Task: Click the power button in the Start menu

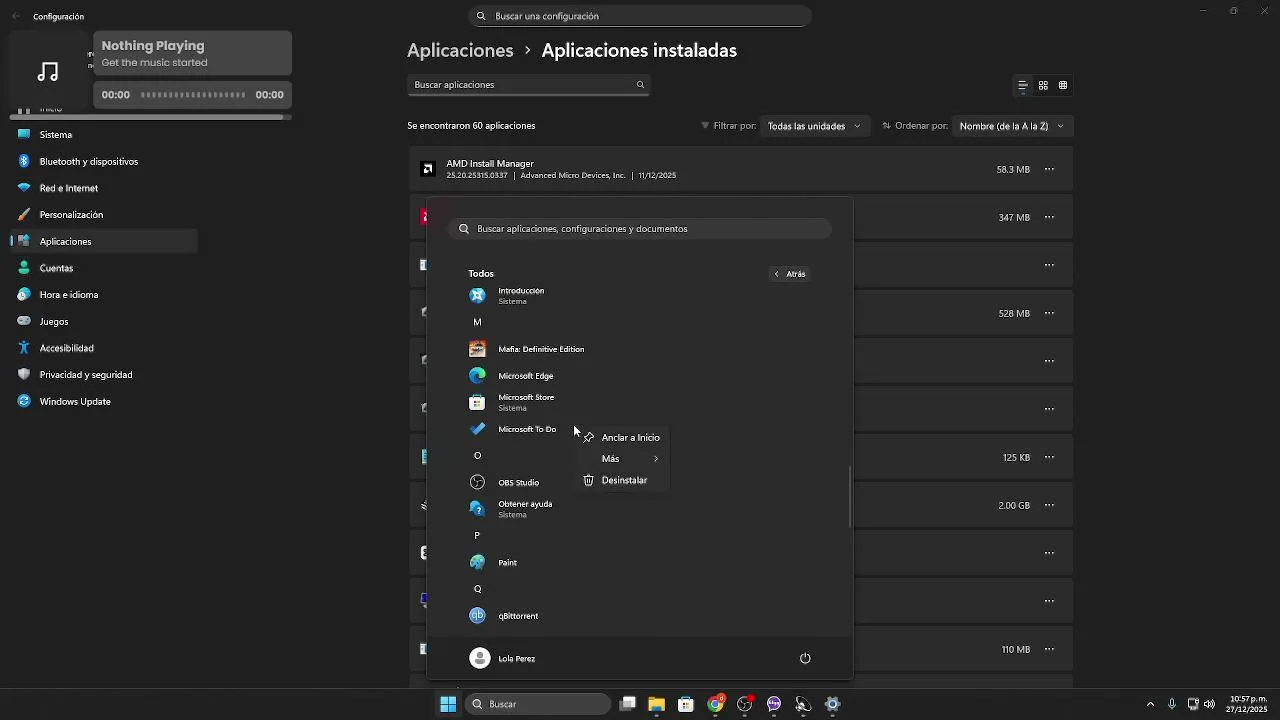Action: pos(805,658)
